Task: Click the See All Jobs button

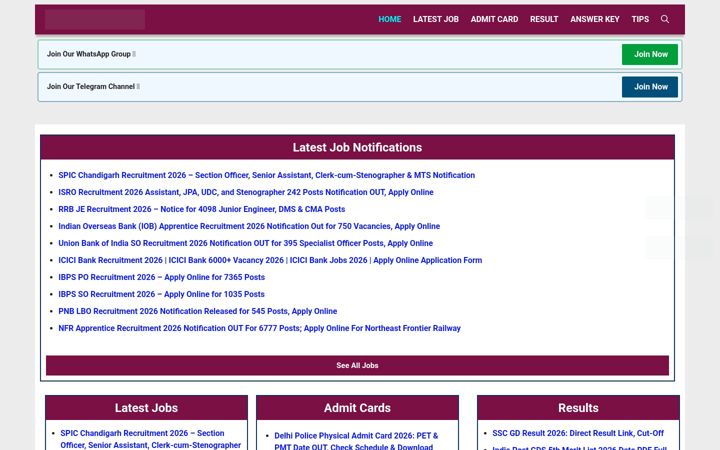Action: point(357,366)
